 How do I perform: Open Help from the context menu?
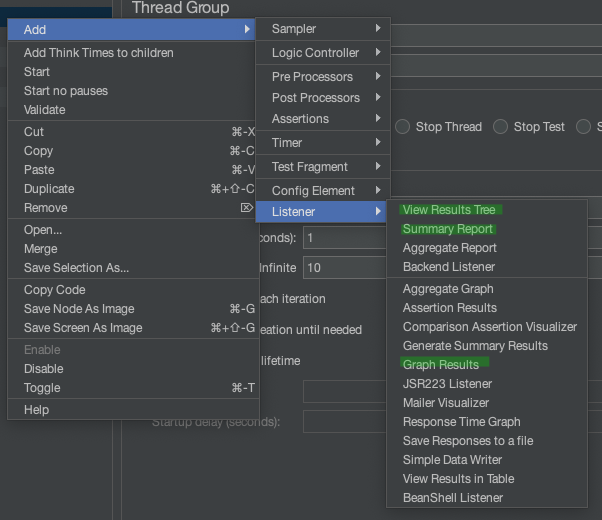point(37,410)
